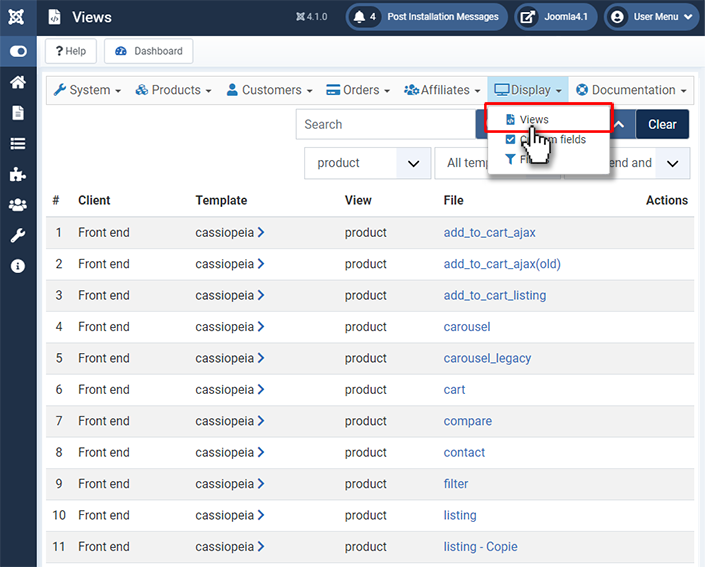Expand cassiopeia chevron in row 10
The width and height of the screenshot is (705, 567).
[261, 515]
